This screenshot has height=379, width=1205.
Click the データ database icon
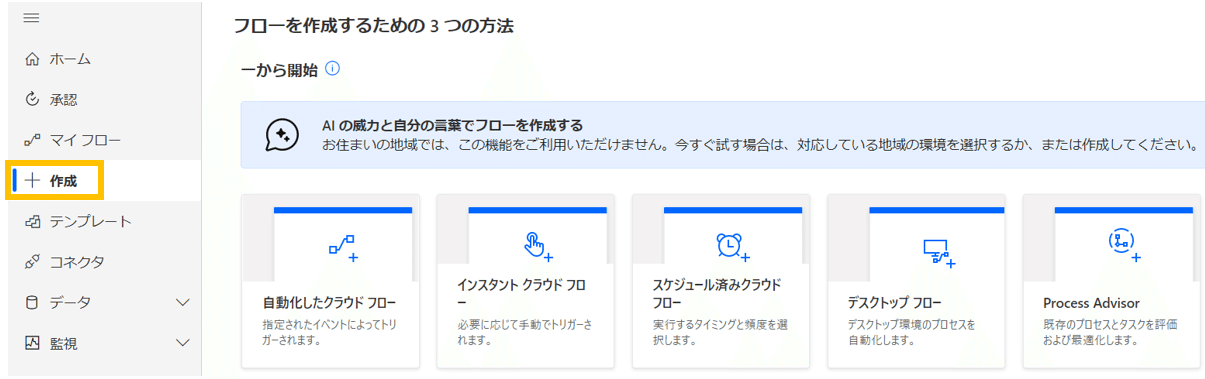(32, 302)
